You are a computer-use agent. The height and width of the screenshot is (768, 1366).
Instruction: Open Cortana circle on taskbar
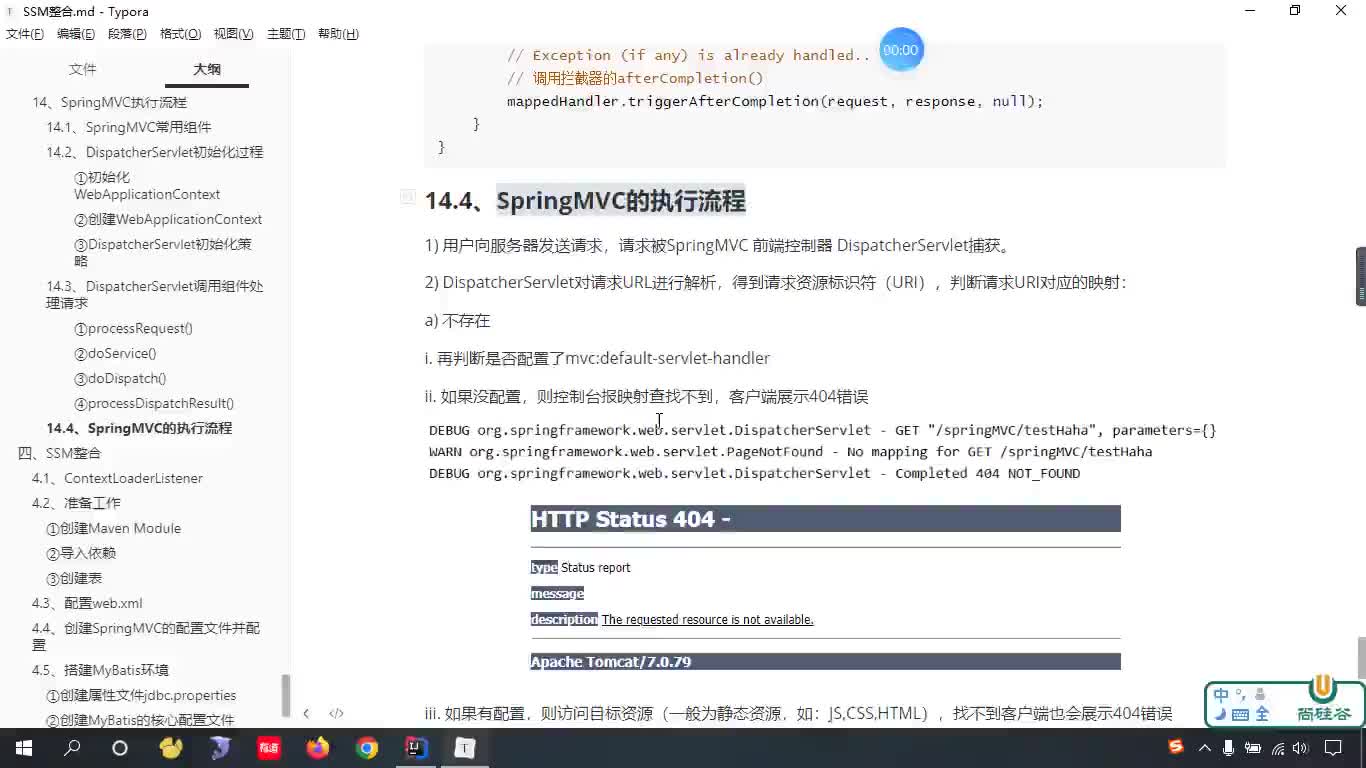click(x=119, y=747)
